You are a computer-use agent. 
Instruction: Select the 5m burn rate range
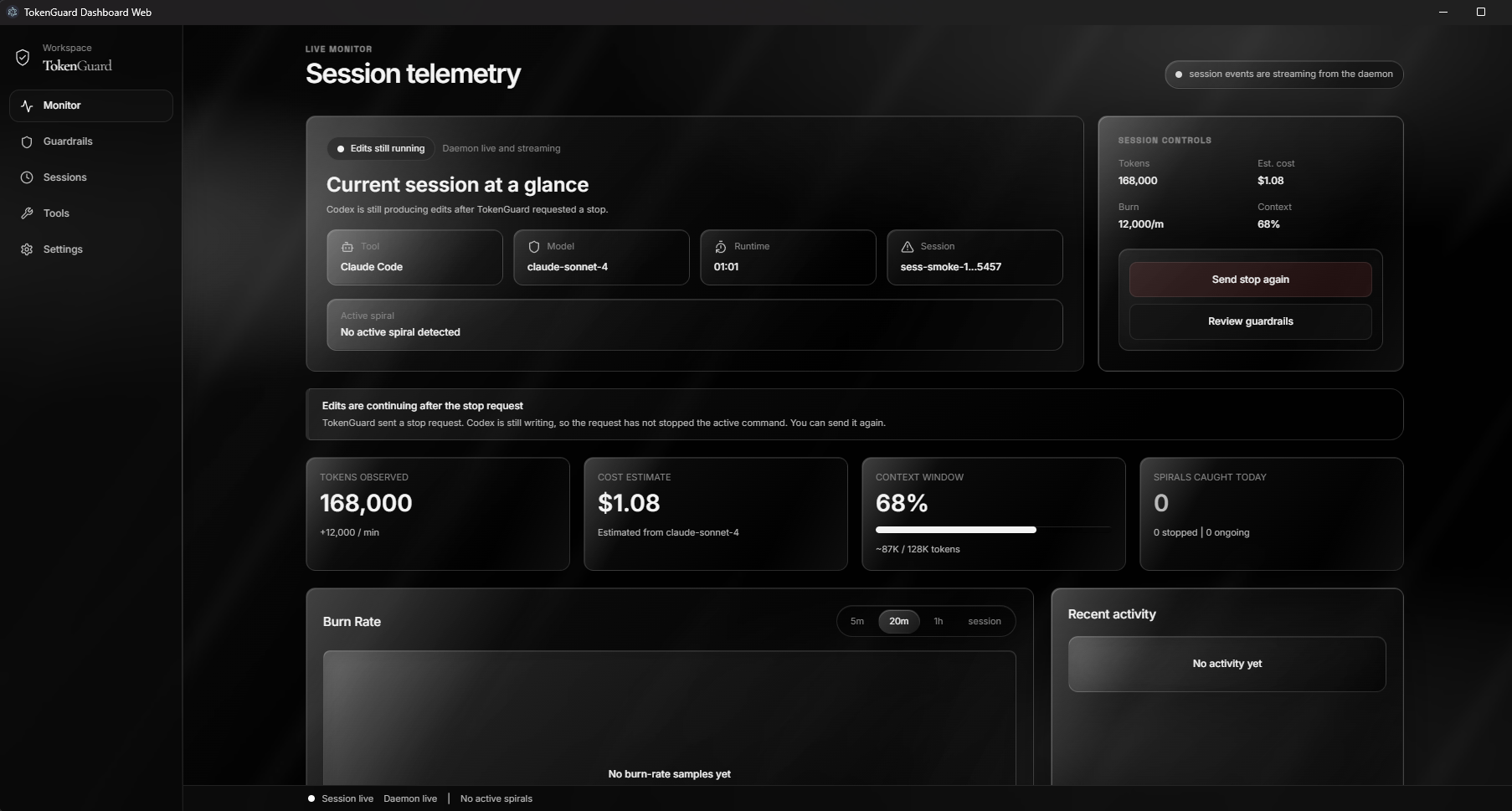pyautogui.click(x=857, y=621)
